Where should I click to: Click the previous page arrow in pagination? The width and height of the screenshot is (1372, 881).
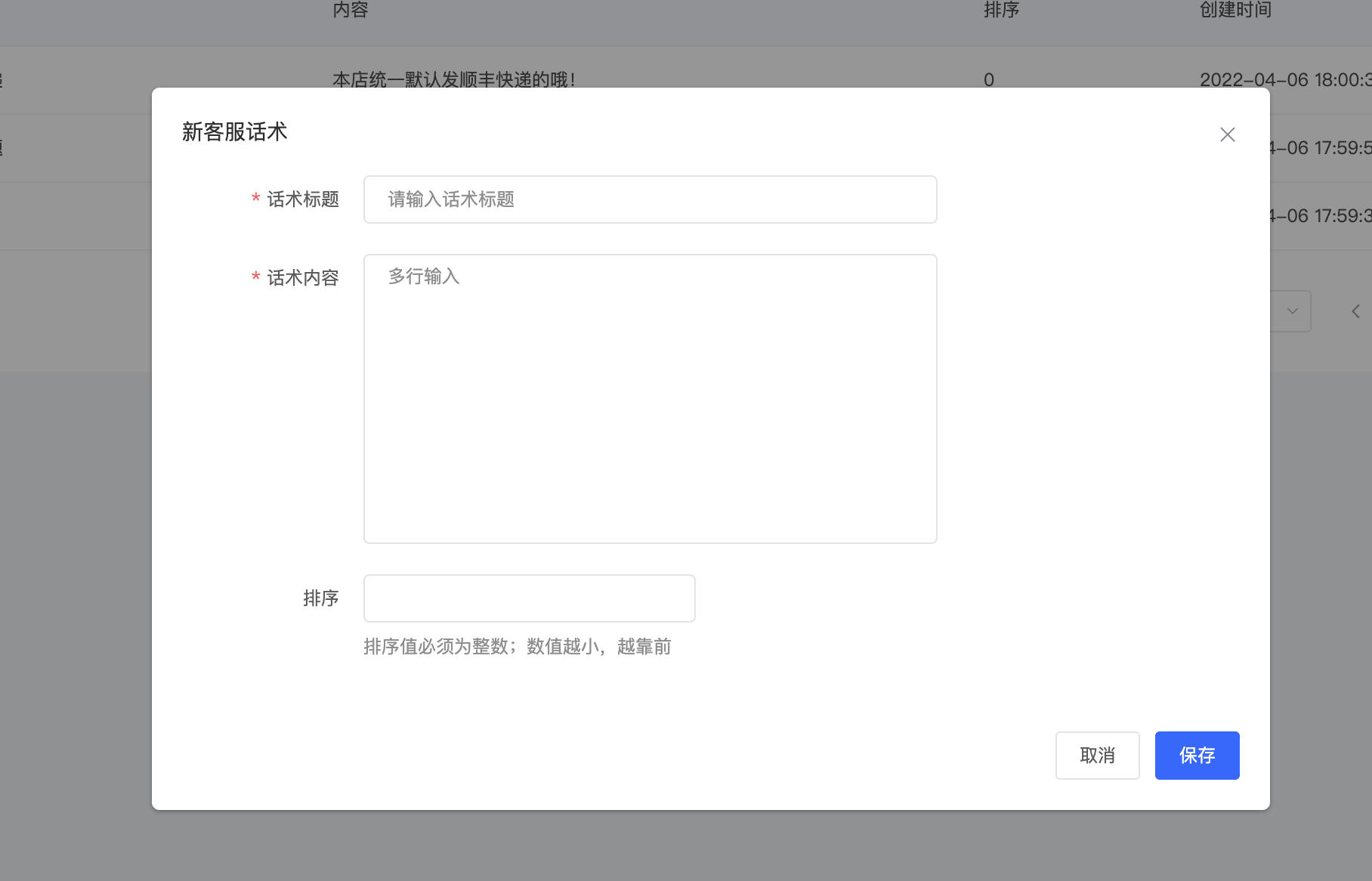(1355, 311)
